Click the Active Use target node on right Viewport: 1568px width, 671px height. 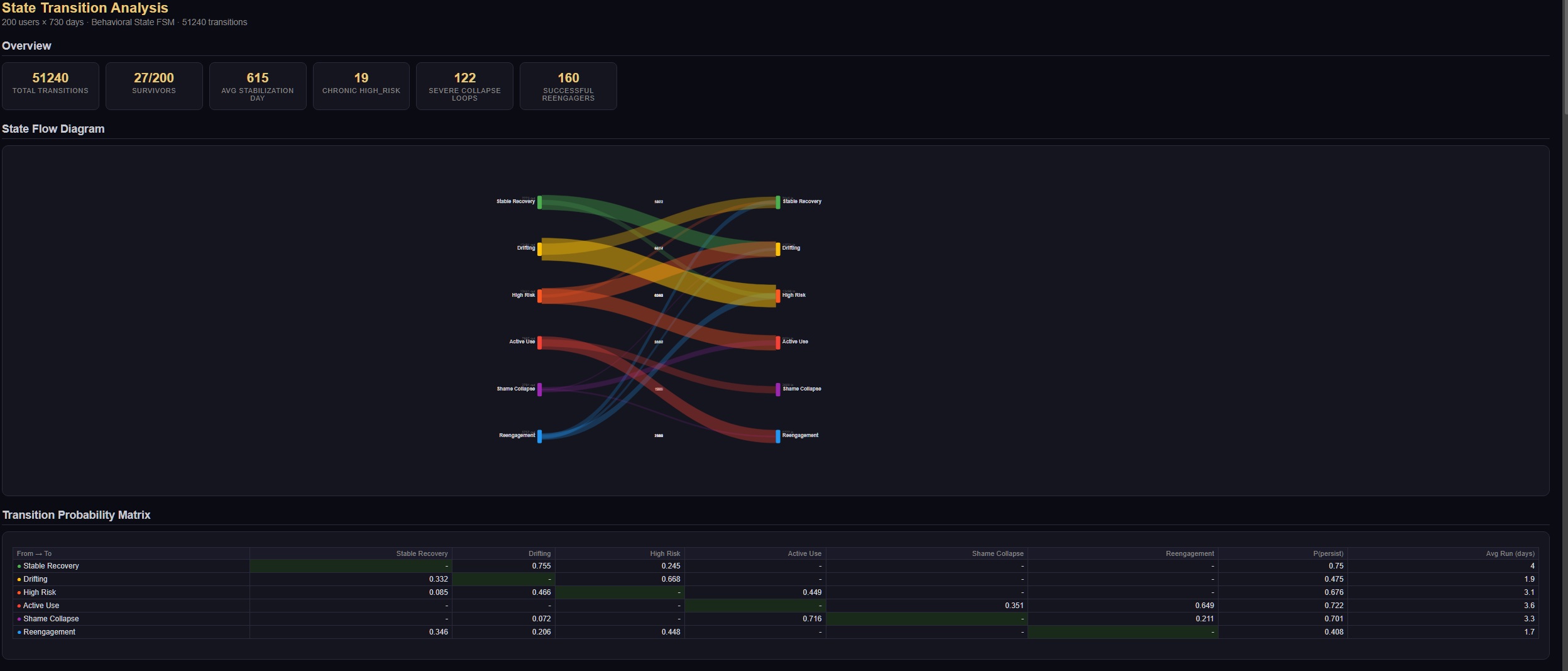[x=778, y=343]
